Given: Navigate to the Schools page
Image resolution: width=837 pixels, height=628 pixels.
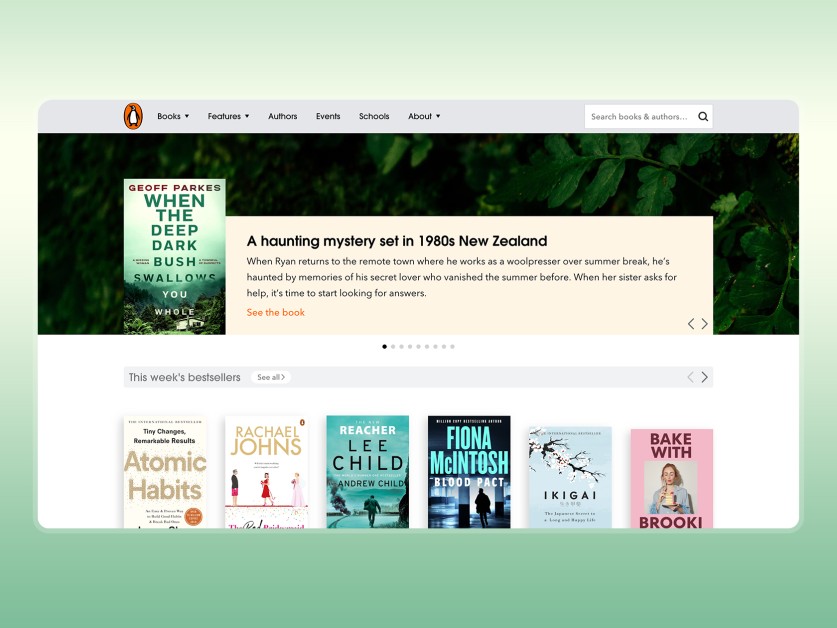Looking at the screenshot, I should pyautogui.click(x=374, y=116).
